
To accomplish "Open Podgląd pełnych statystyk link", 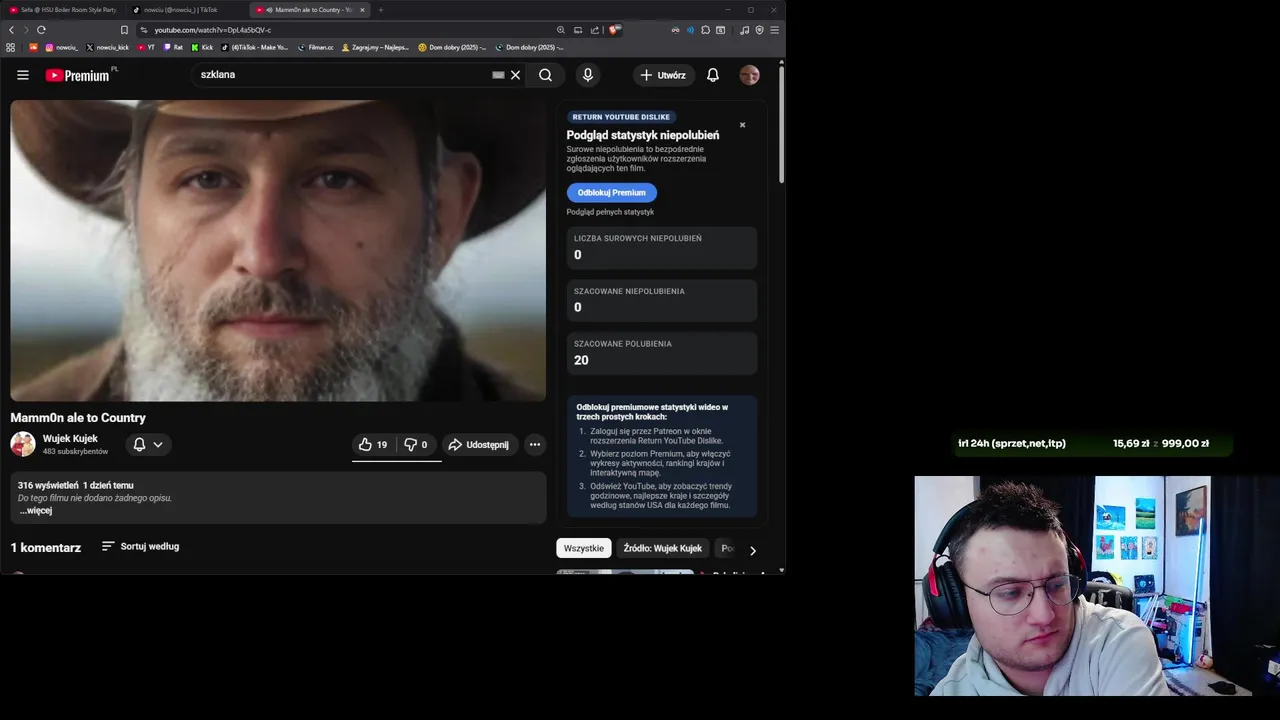I will coord(610,212).
